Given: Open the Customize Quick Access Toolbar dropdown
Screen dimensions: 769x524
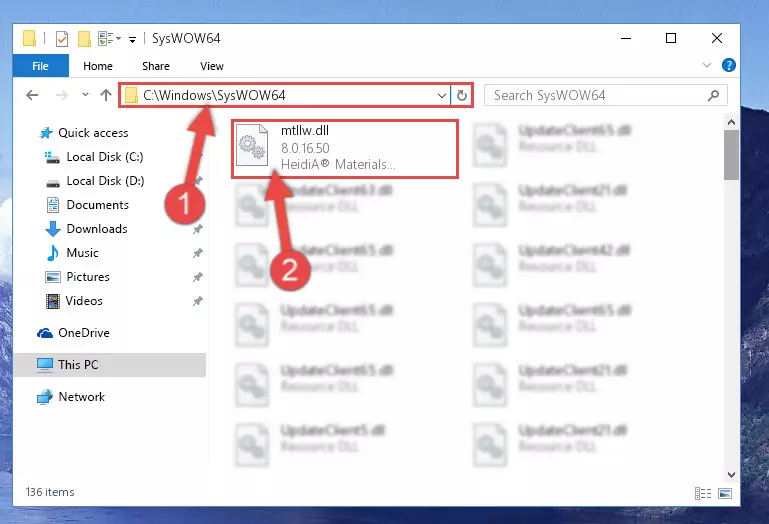Looking at the screenshot, I should 132,39.
